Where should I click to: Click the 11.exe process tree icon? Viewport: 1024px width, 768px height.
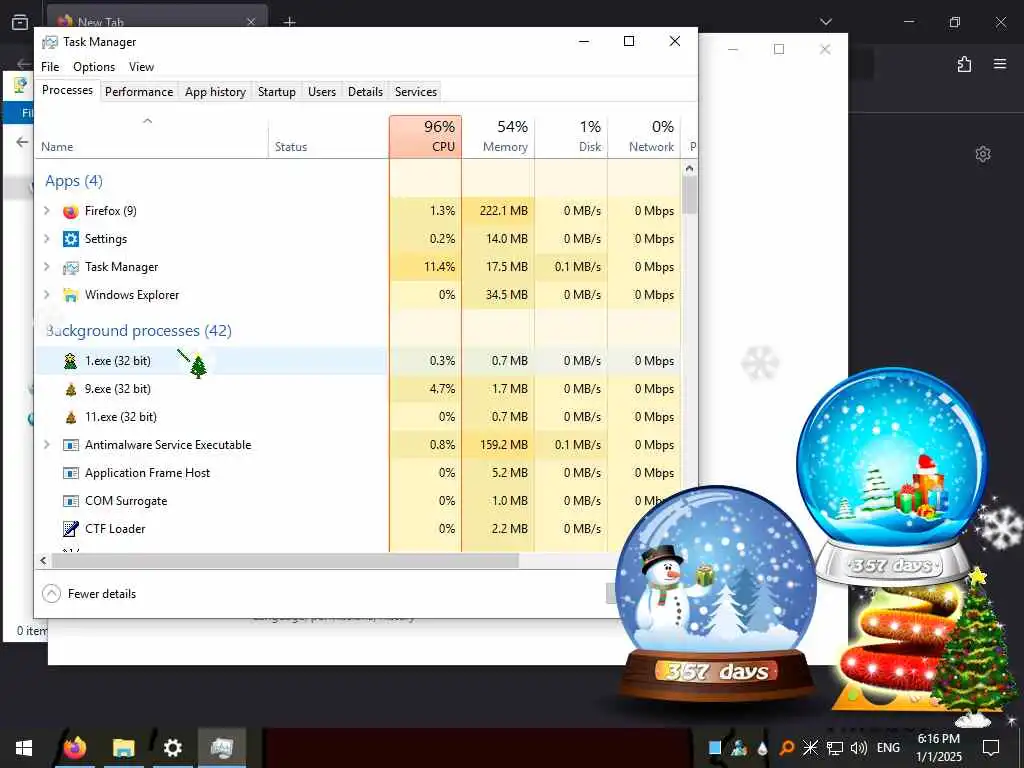71,417
